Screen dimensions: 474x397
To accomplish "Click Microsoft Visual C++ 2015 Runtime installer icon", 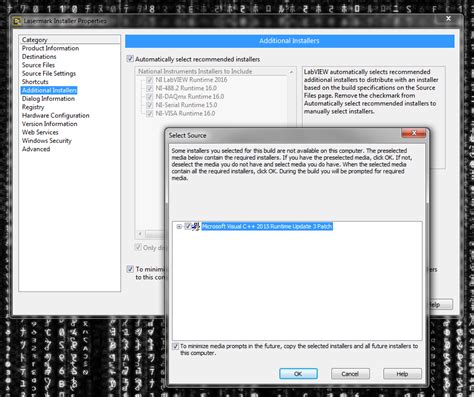I will pyautogui.click(x=196, y=226).
